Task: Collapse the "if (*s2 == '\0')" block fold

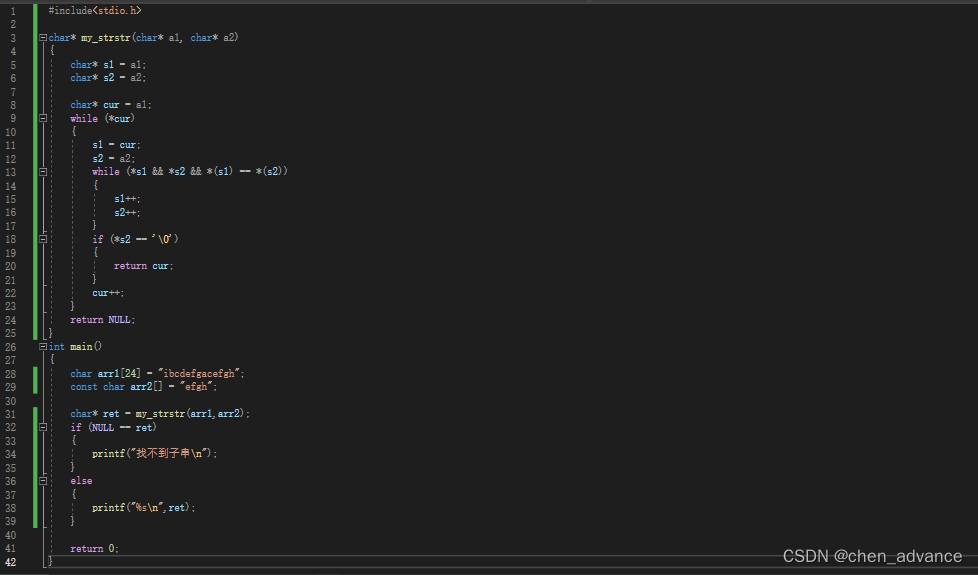Action: (x=43, y=239)
